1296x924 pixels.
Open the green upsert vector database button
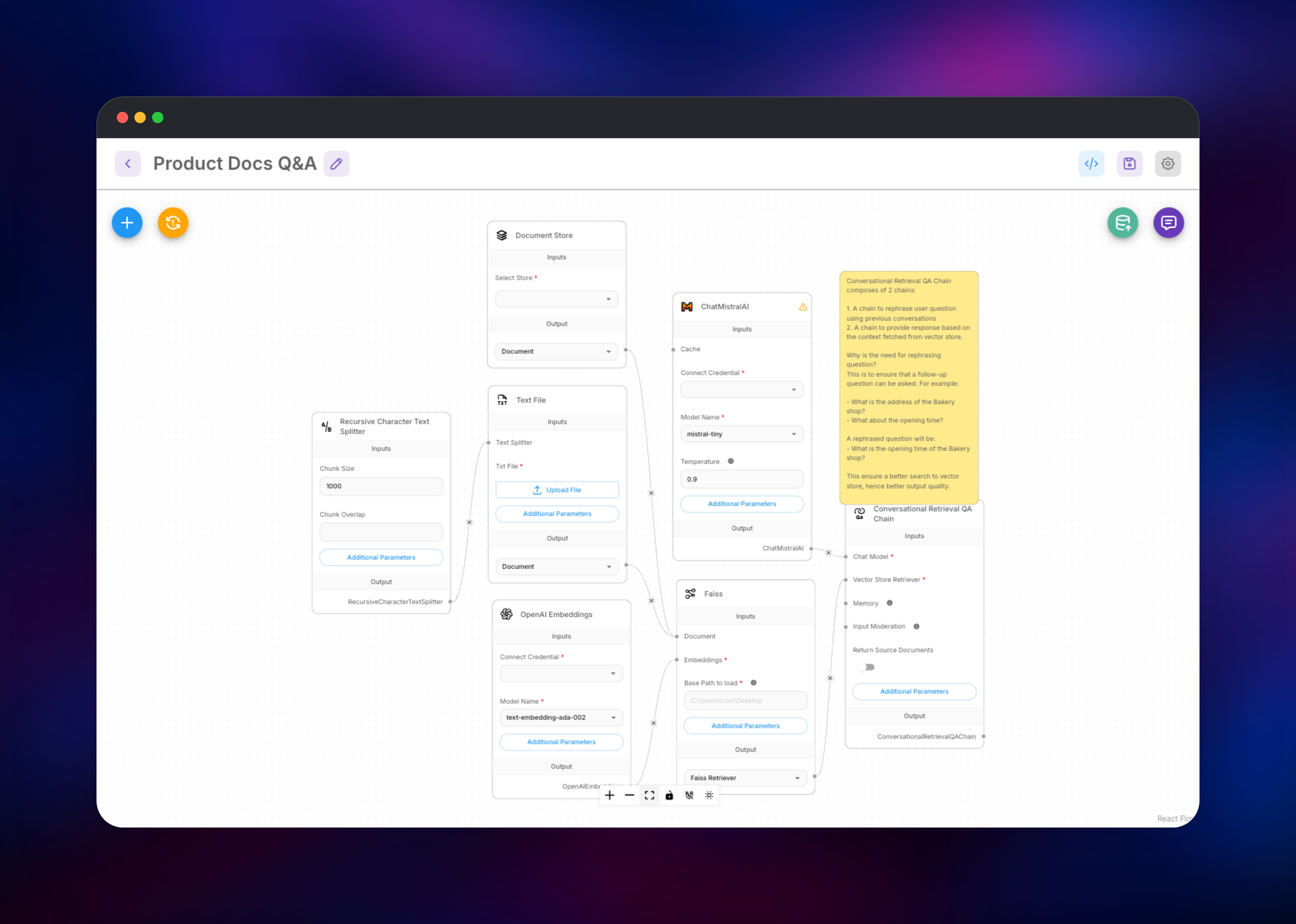pos(1123,222)
